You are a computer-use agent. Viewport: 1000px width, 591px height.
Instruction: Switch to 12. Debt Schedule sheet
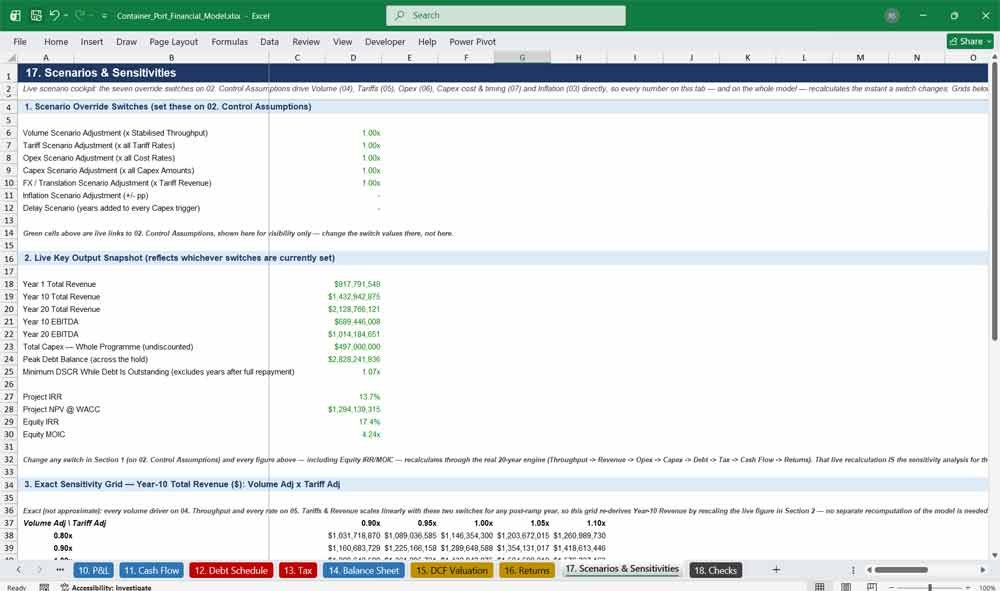coord(231,571)
